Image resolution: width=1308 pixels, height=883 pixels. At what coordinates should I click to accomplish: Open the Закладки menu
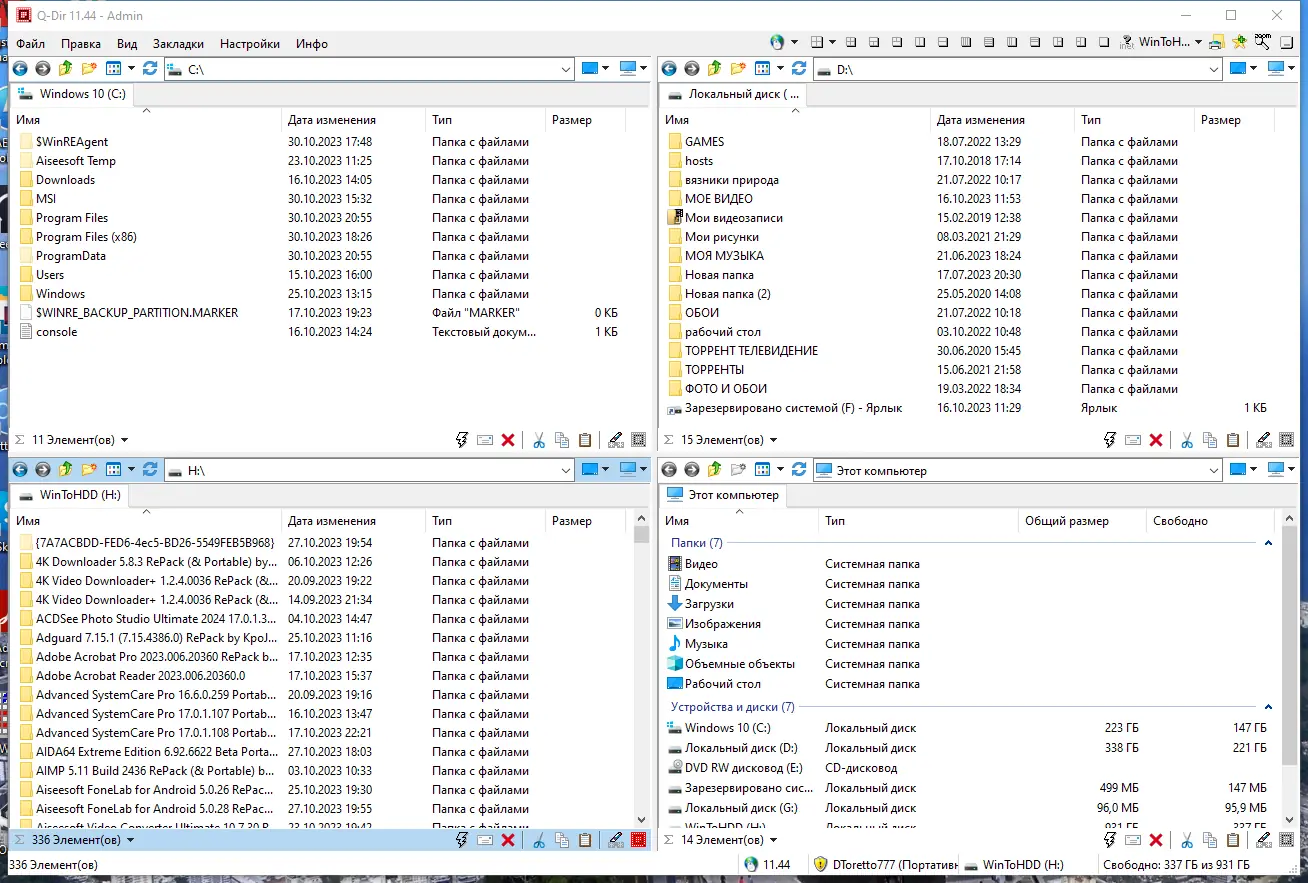(178, 44)
